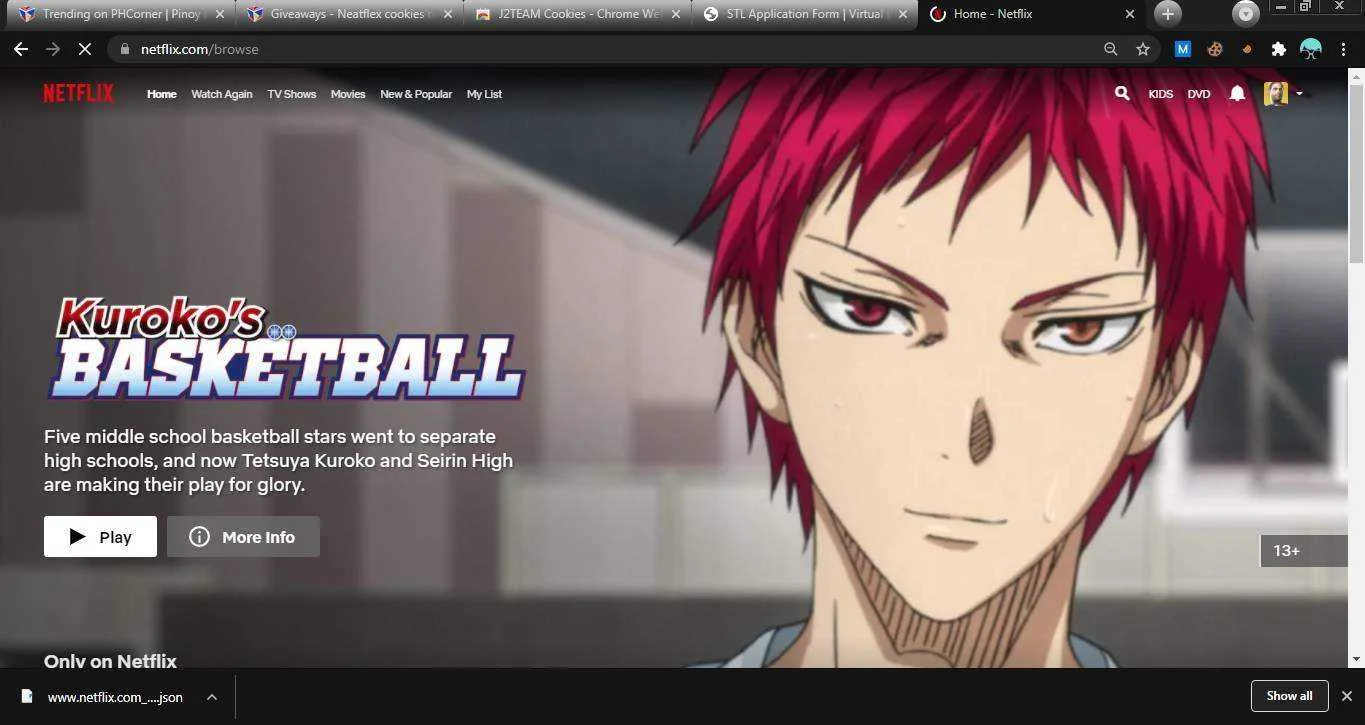The width and height of the screenshot is (1365, 725).
Task: Click the Netflix logo
Action: tap(78, 93)
